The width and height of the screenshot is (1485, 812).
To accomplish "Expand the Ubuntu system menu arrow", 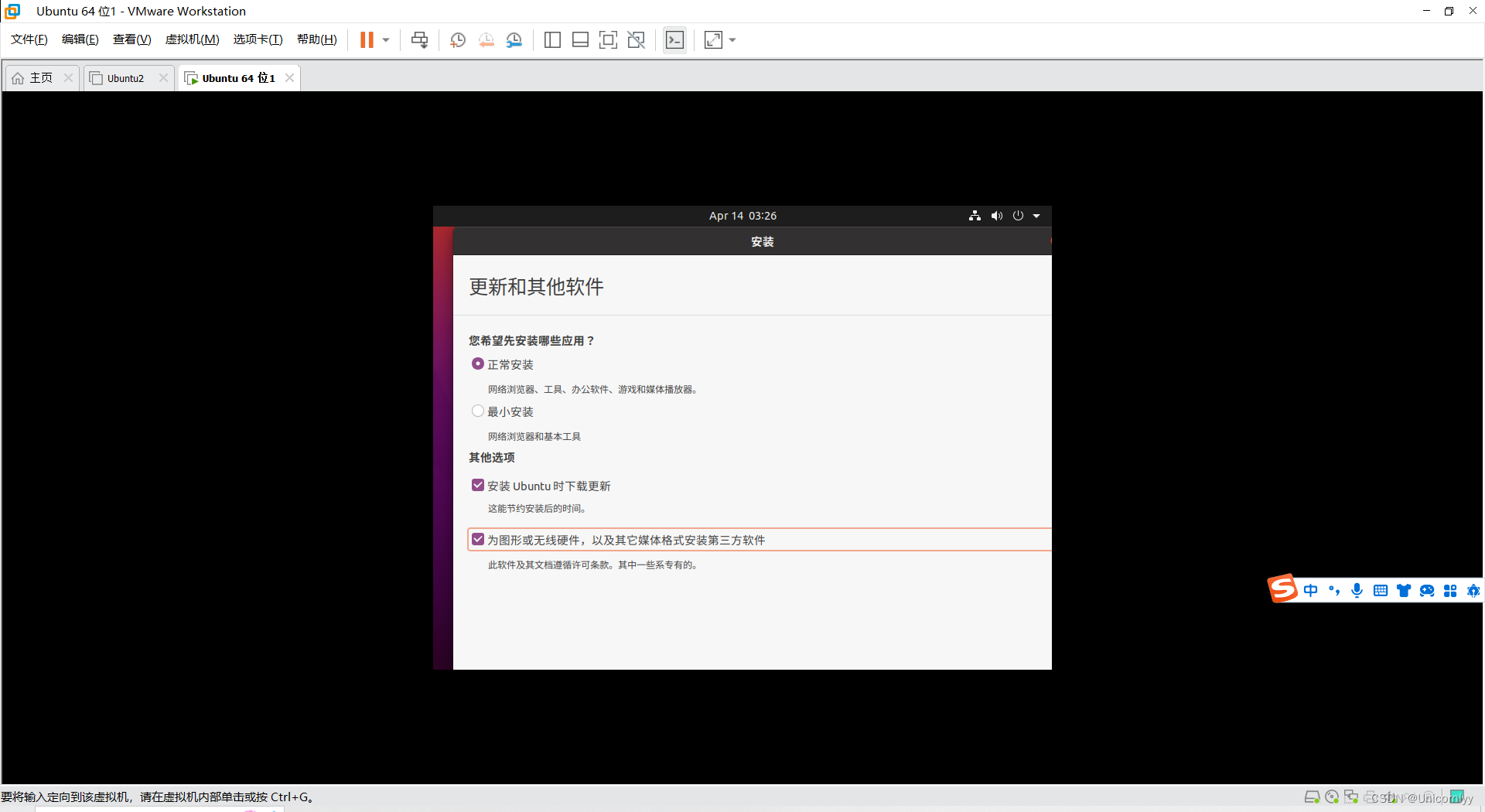I will pyautogui.click(x=1036, y=216).
